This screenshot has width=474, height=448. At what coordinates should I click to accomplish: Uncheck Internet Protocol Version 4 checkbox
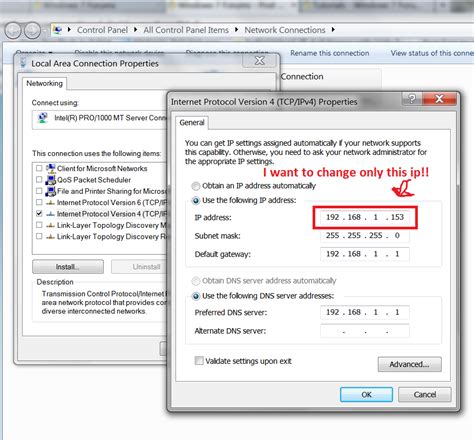tap(39, 213)
